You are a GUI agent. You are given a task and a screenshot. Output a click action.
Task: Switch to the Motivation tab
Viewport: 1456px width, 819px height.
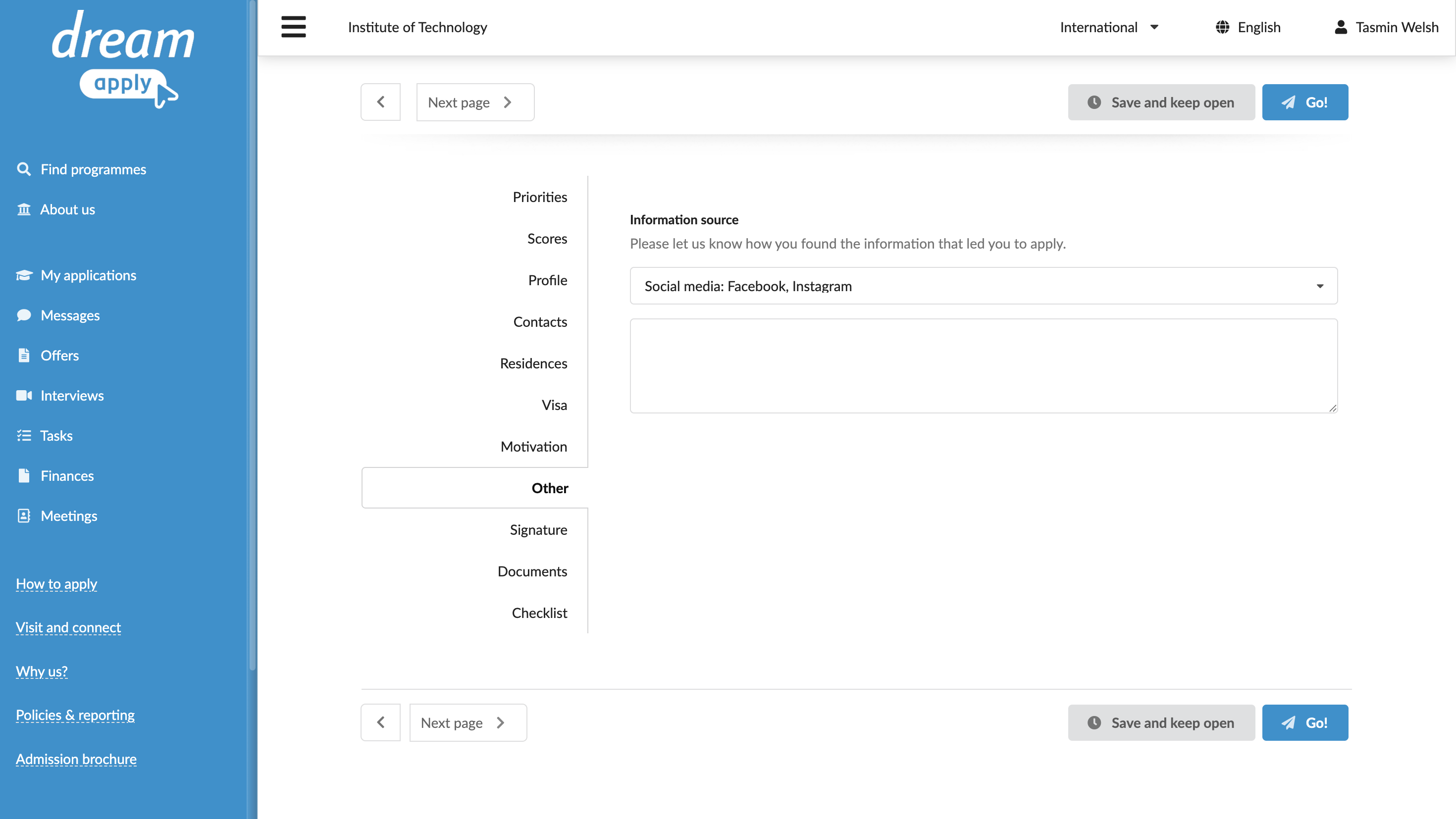click(x=533, y=447)
